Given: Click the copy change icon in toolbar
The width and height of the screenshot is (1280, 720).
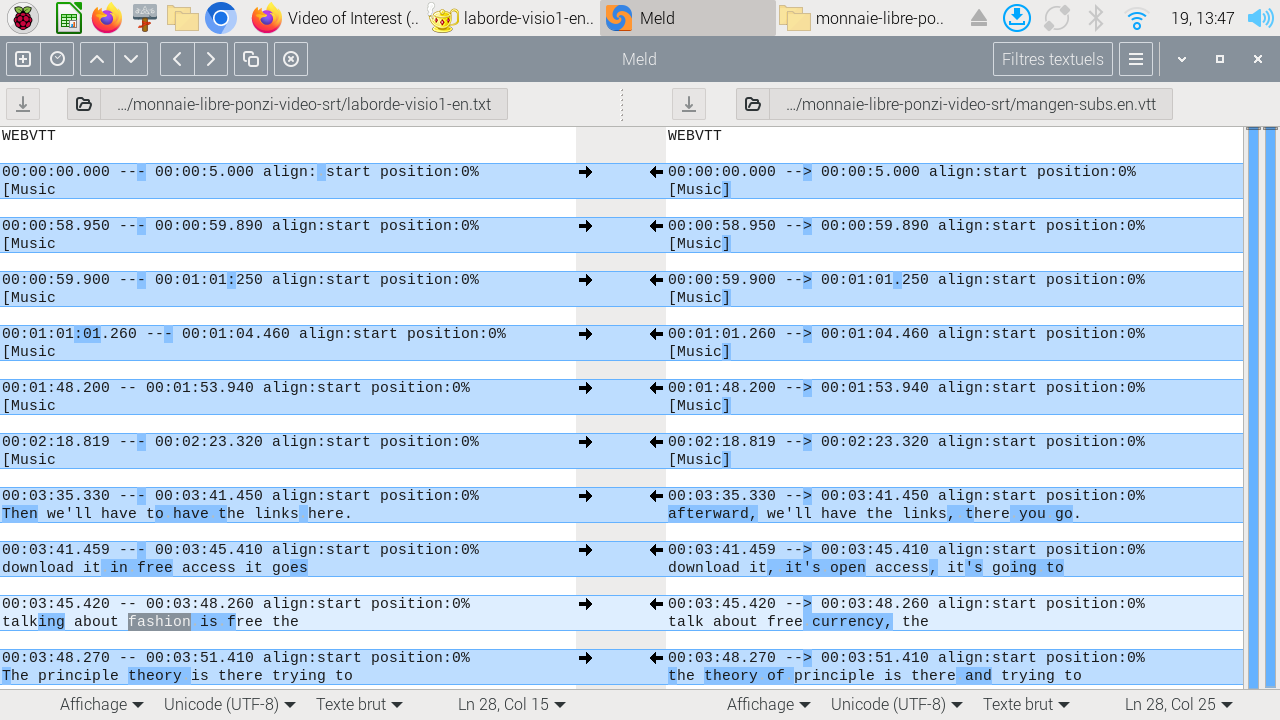Looking at the screenshot, I should [251, 59].
